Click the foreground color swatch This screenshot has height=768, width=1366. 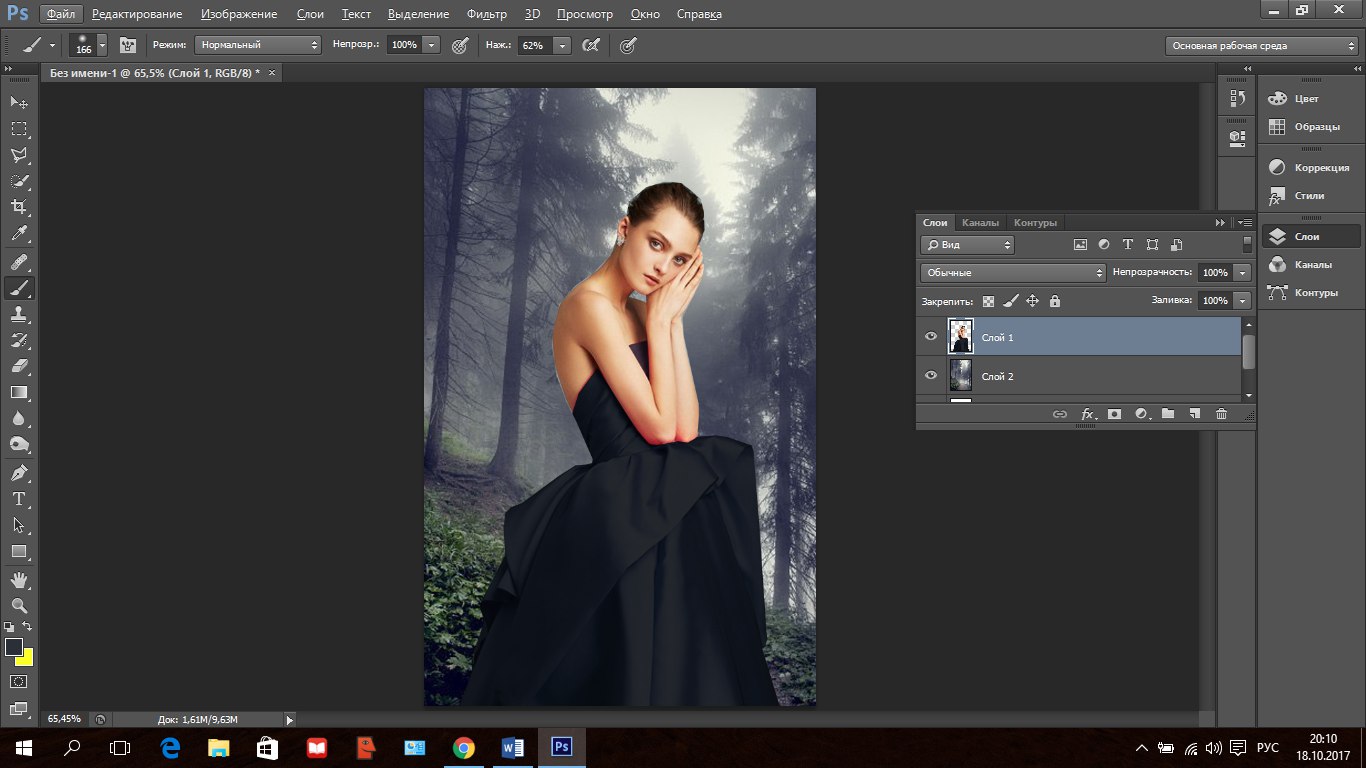point(13,647)
